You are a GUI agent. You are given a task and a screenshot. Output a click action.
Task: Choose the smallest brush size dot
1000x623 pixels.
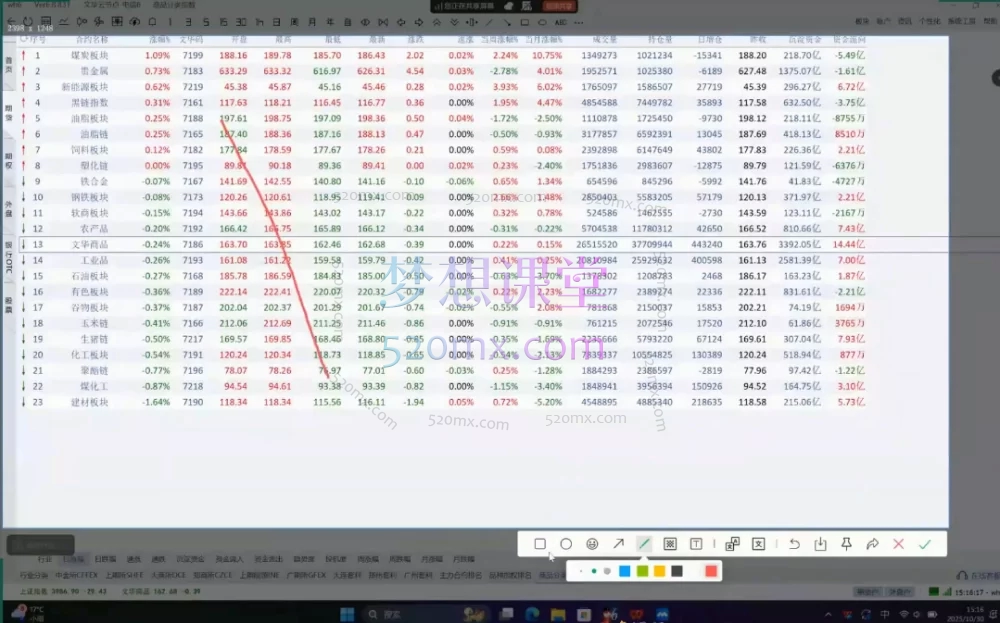point(581,571)
